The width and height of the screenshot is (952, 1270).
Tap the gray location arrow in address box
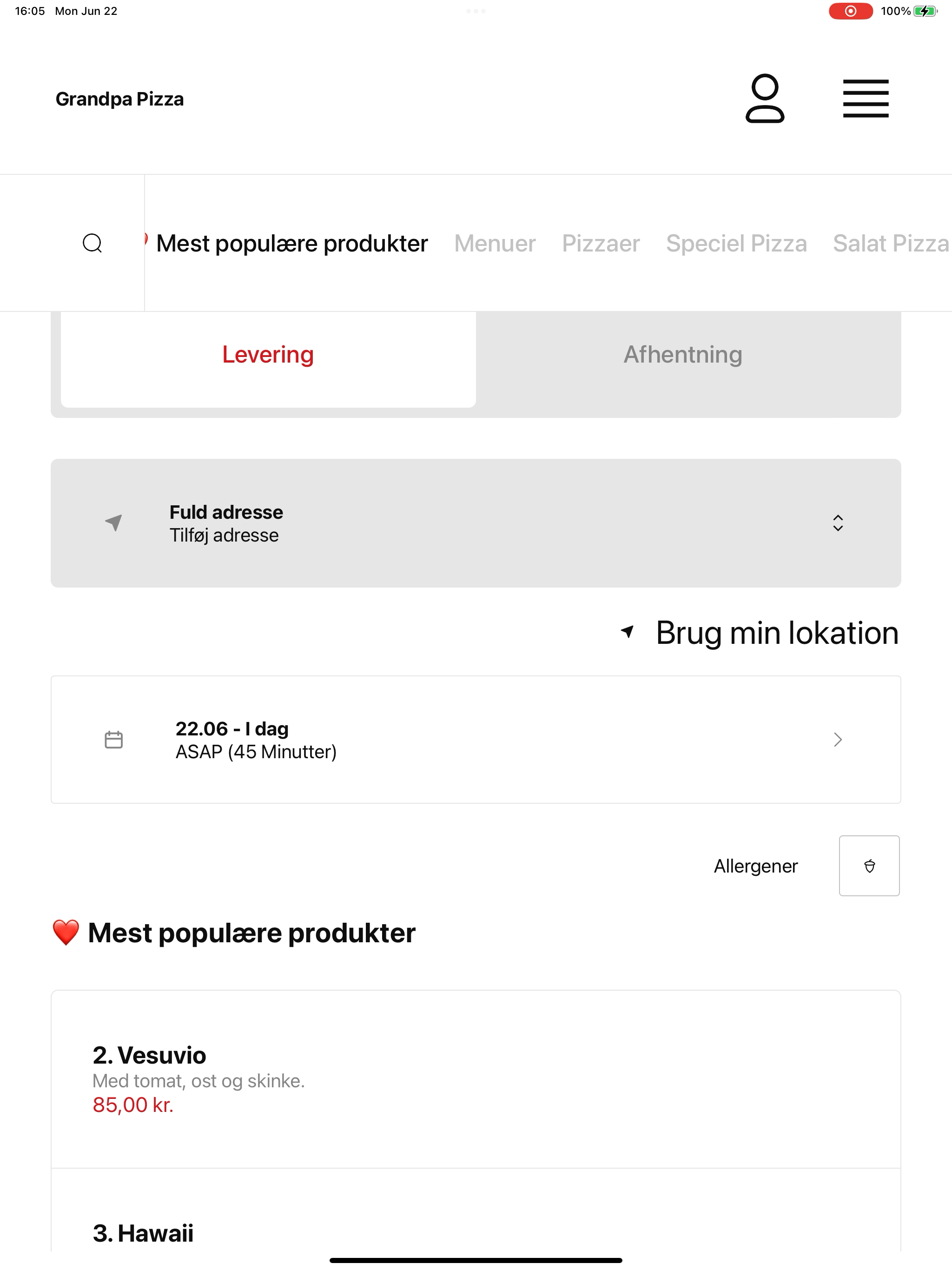[x=114, y=523]
